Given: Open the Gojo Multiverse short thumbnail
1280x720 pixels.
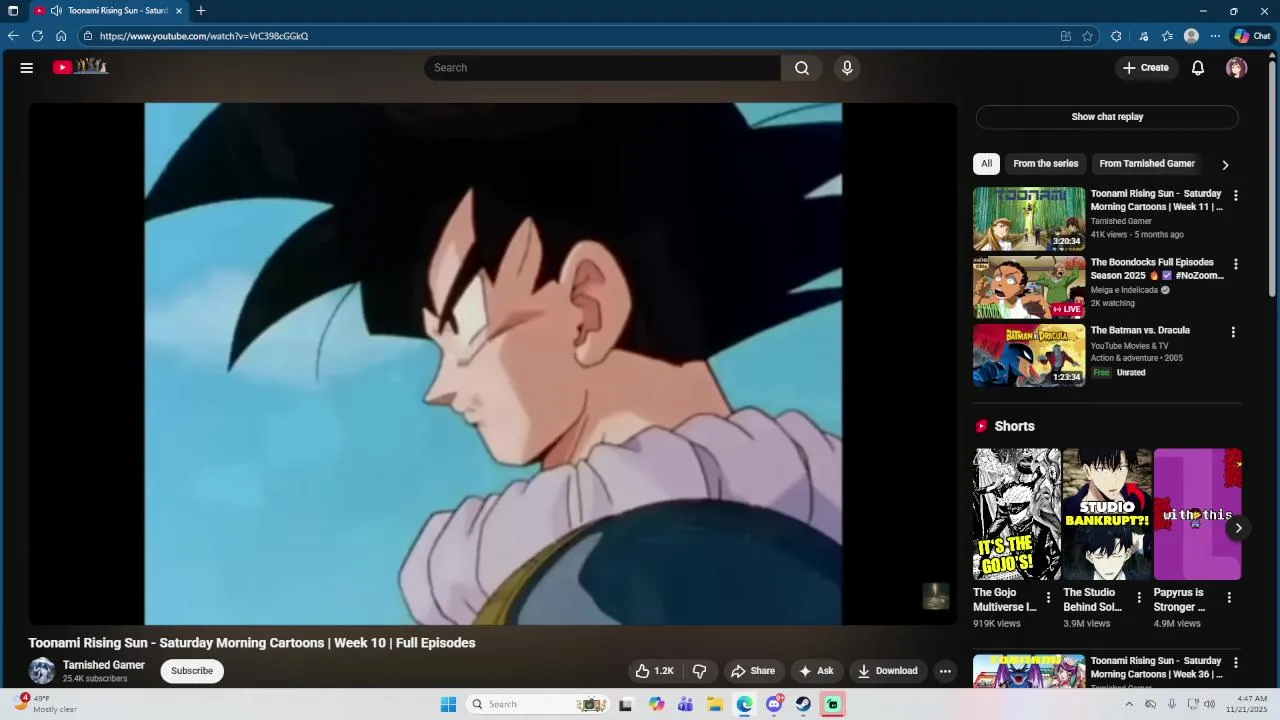Looking at the screenshot, I should tap(1017, 514).
